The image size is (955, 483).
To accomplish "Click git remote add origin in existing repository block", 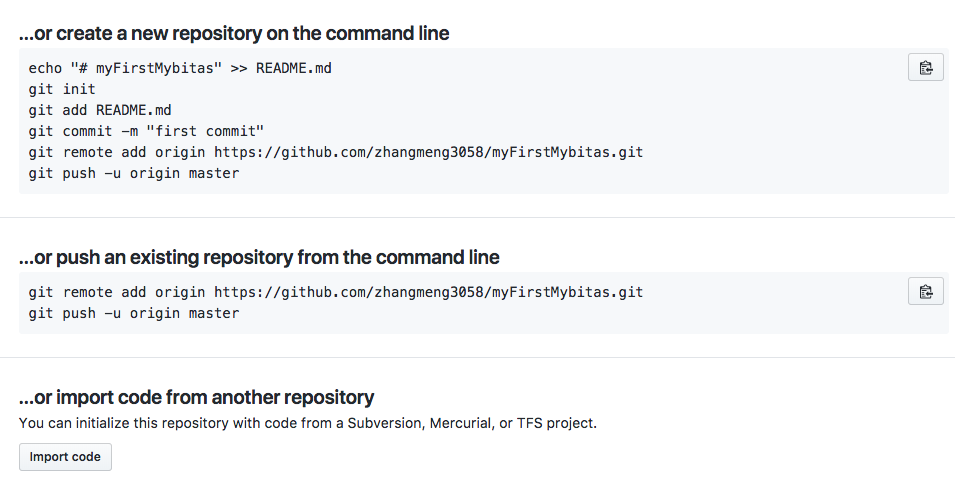I will tap(336, 292).
